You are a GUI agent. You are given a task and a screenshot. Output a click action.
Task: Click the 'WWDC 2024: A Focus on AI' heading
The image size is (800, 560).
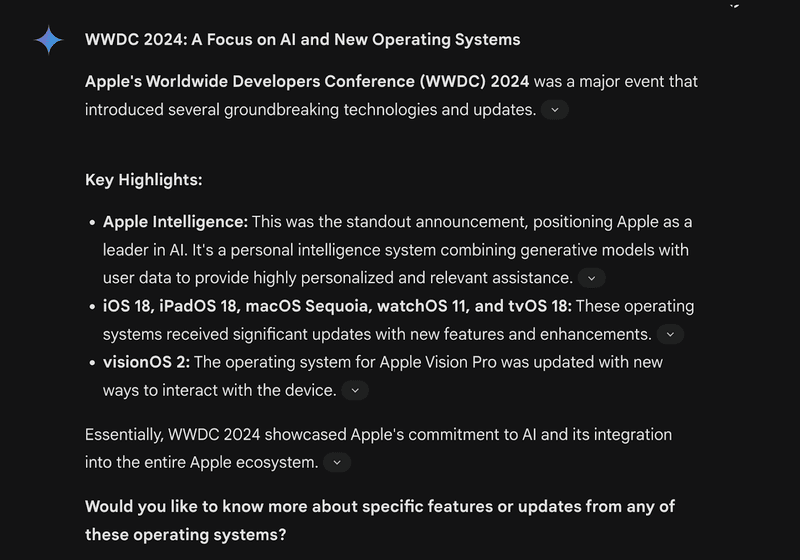(303, 40)
